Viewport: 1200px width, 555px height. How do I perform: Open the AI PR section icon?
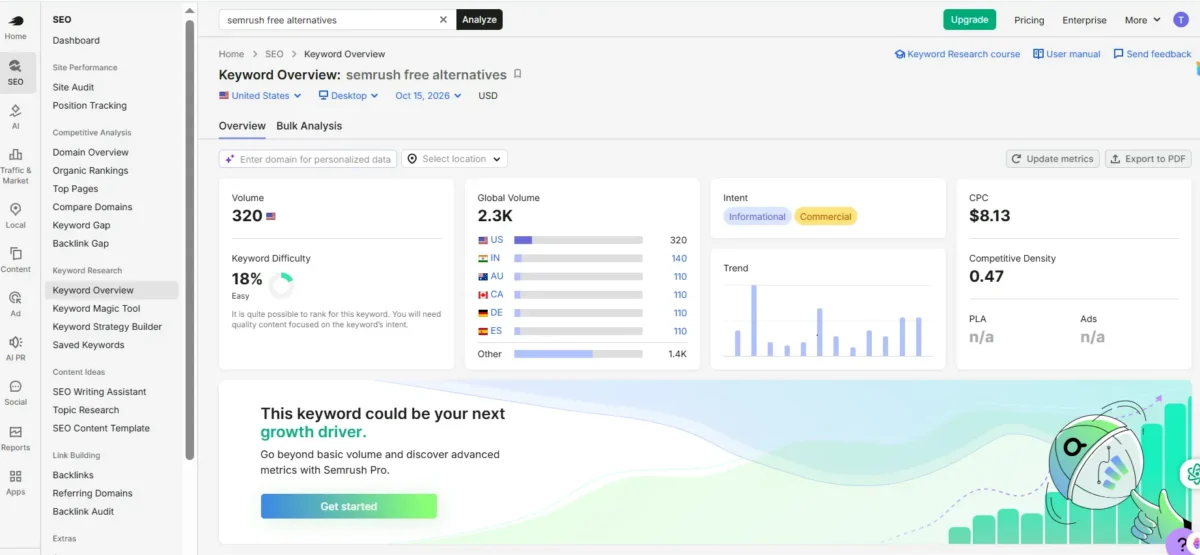click(x=15, y=347)
